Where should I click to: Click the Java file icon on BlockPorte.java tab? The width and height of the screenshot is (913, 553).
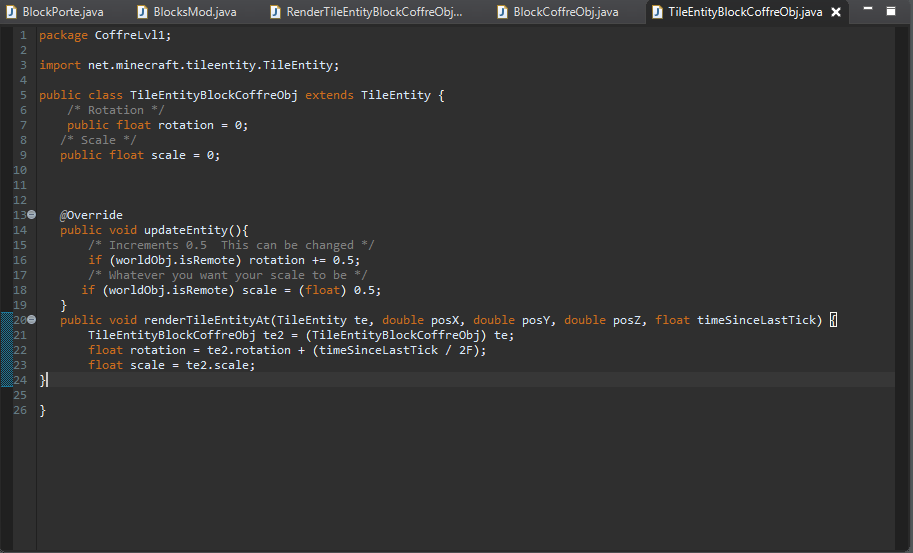pos(12,12)
